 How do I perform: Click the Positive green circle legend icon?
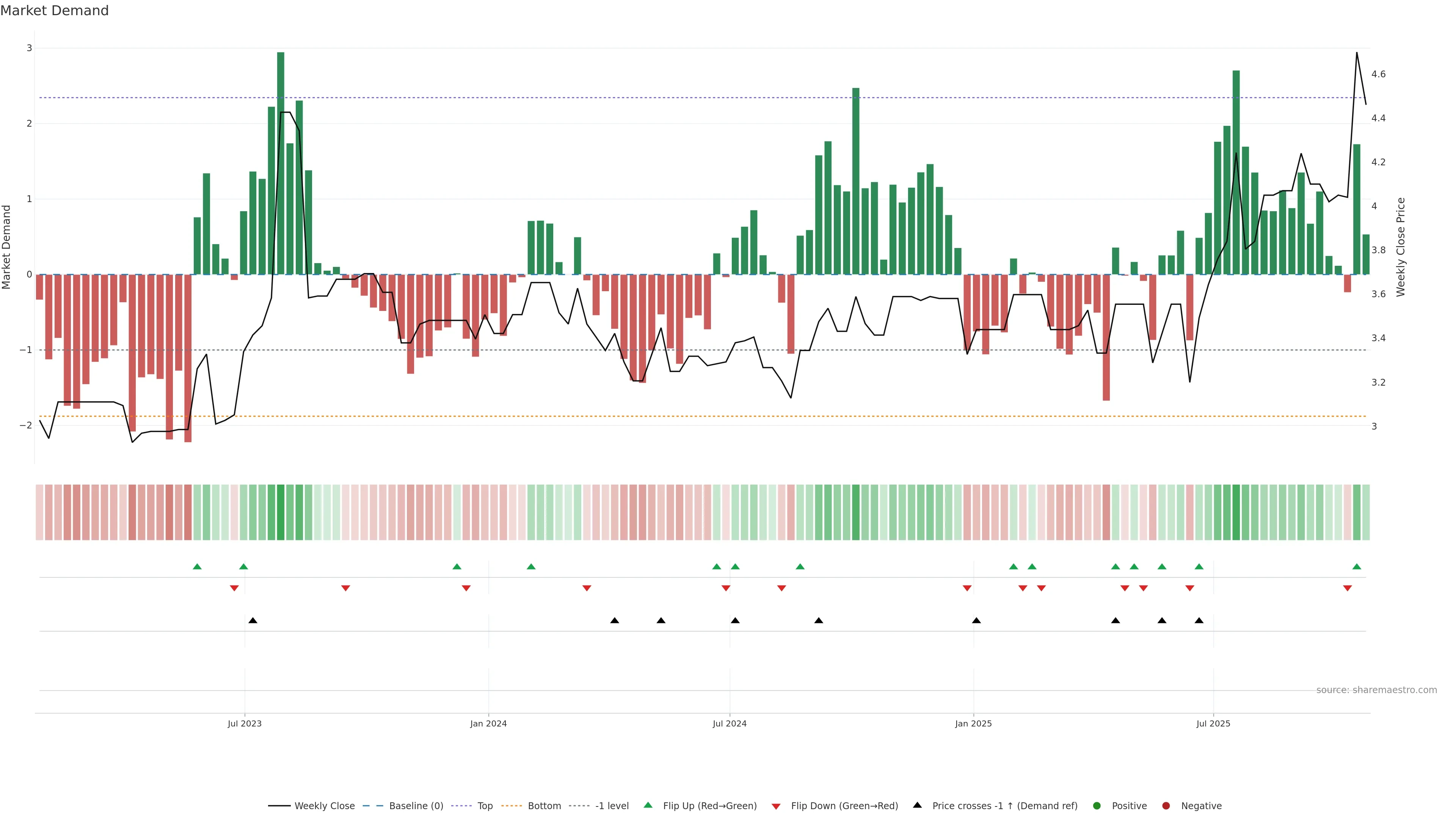point(1097,806)
